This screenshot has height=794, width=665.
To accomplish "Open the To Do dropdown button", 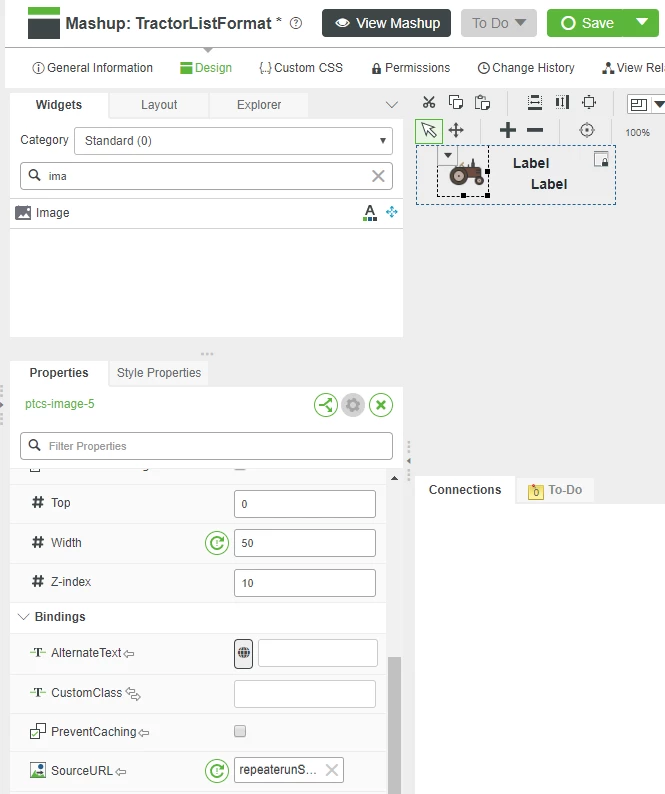I will 498,23.
